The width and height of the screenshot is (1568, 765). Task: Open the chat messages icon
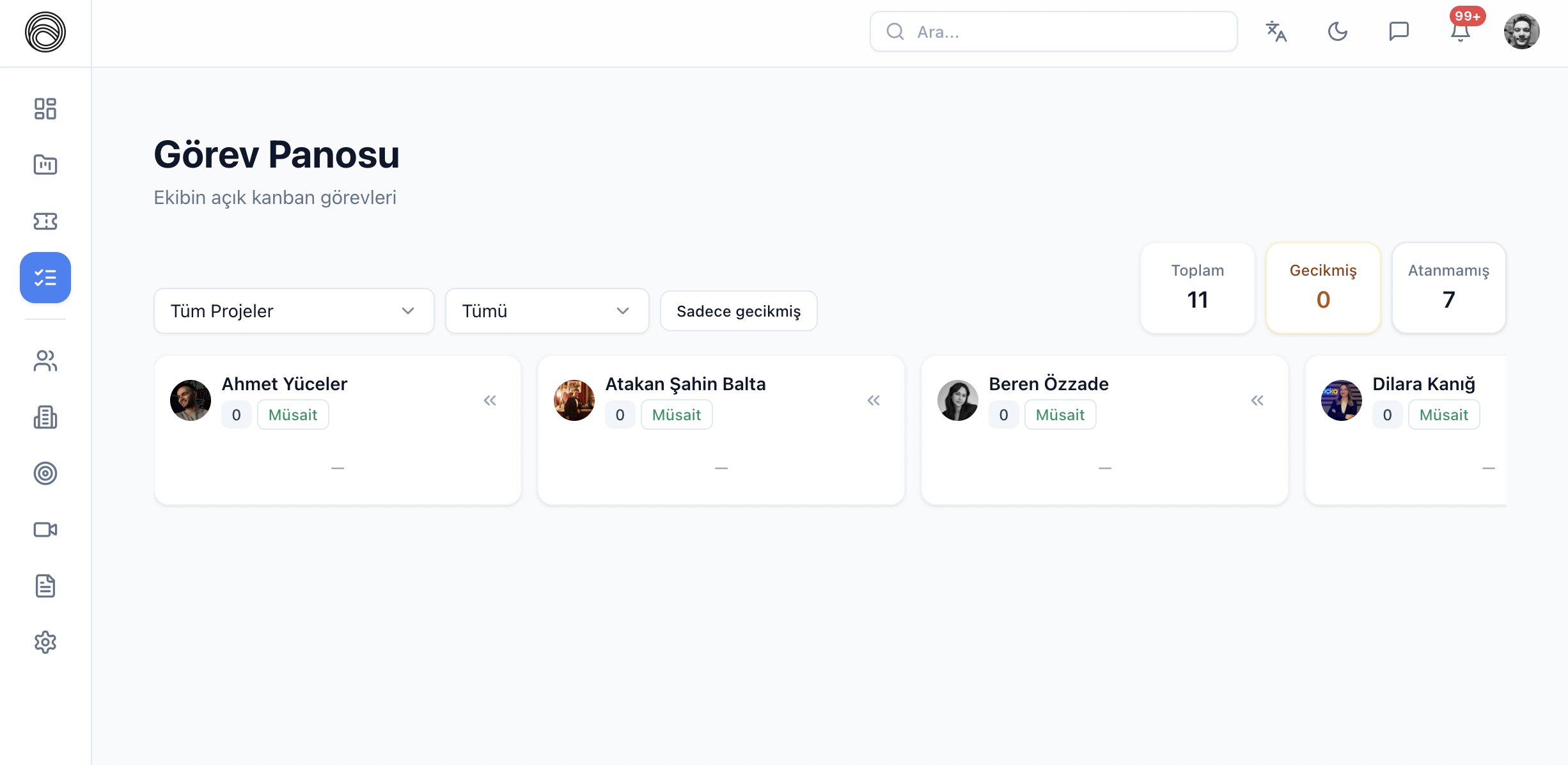[1399, 31]
